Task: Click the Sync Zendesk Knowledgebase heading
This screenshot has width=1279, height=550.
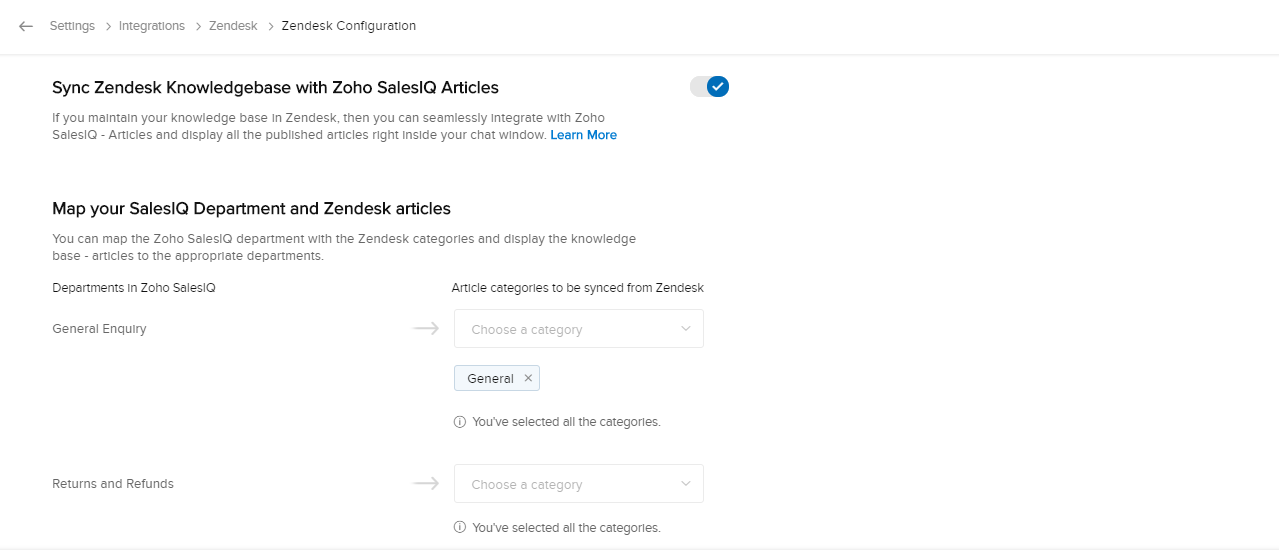Action: tap(275, 87)
